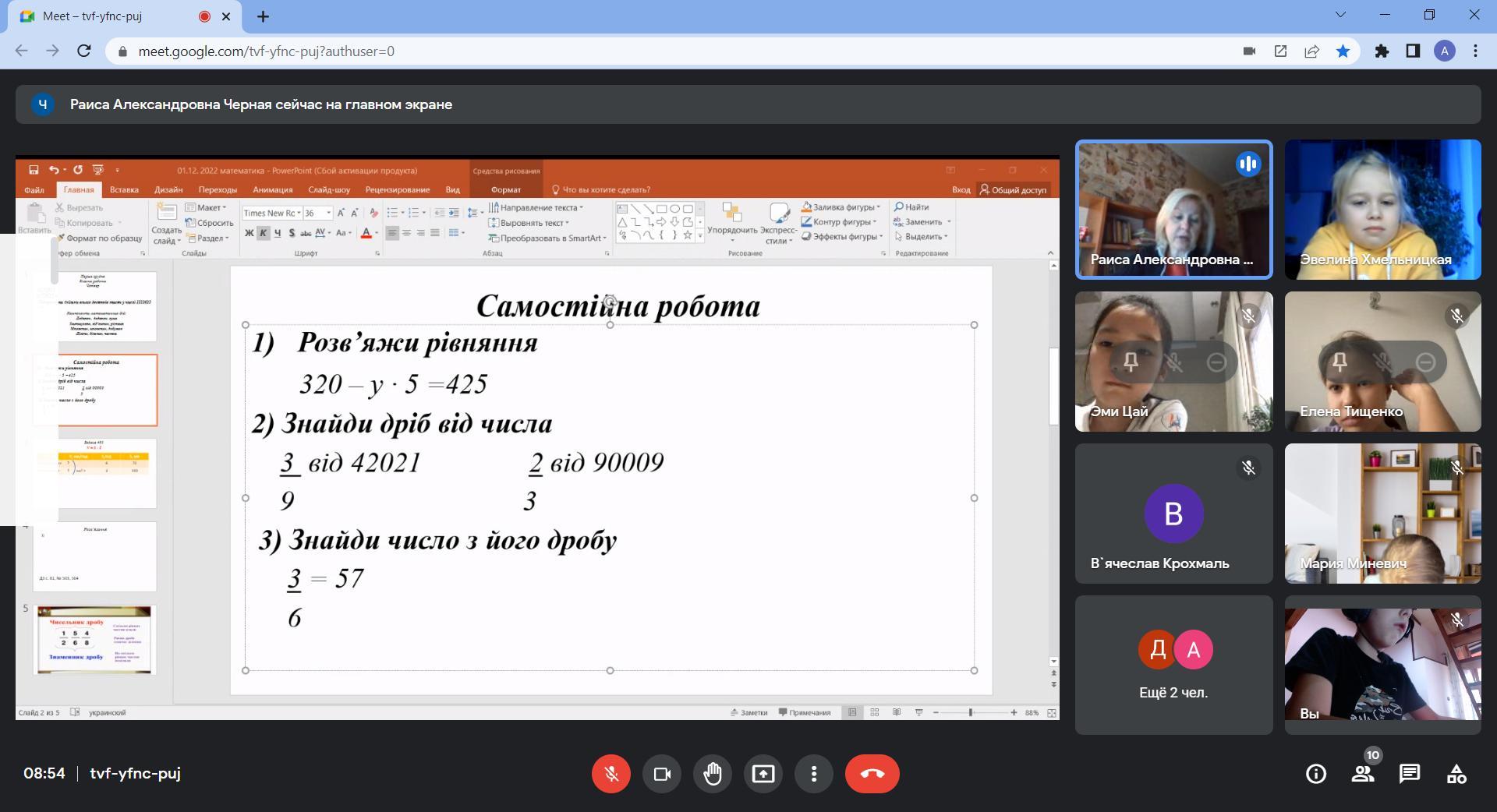This screenshot has width=1497, height=812.
Task: Open the chat panel icon
Action: point(1409,774)
